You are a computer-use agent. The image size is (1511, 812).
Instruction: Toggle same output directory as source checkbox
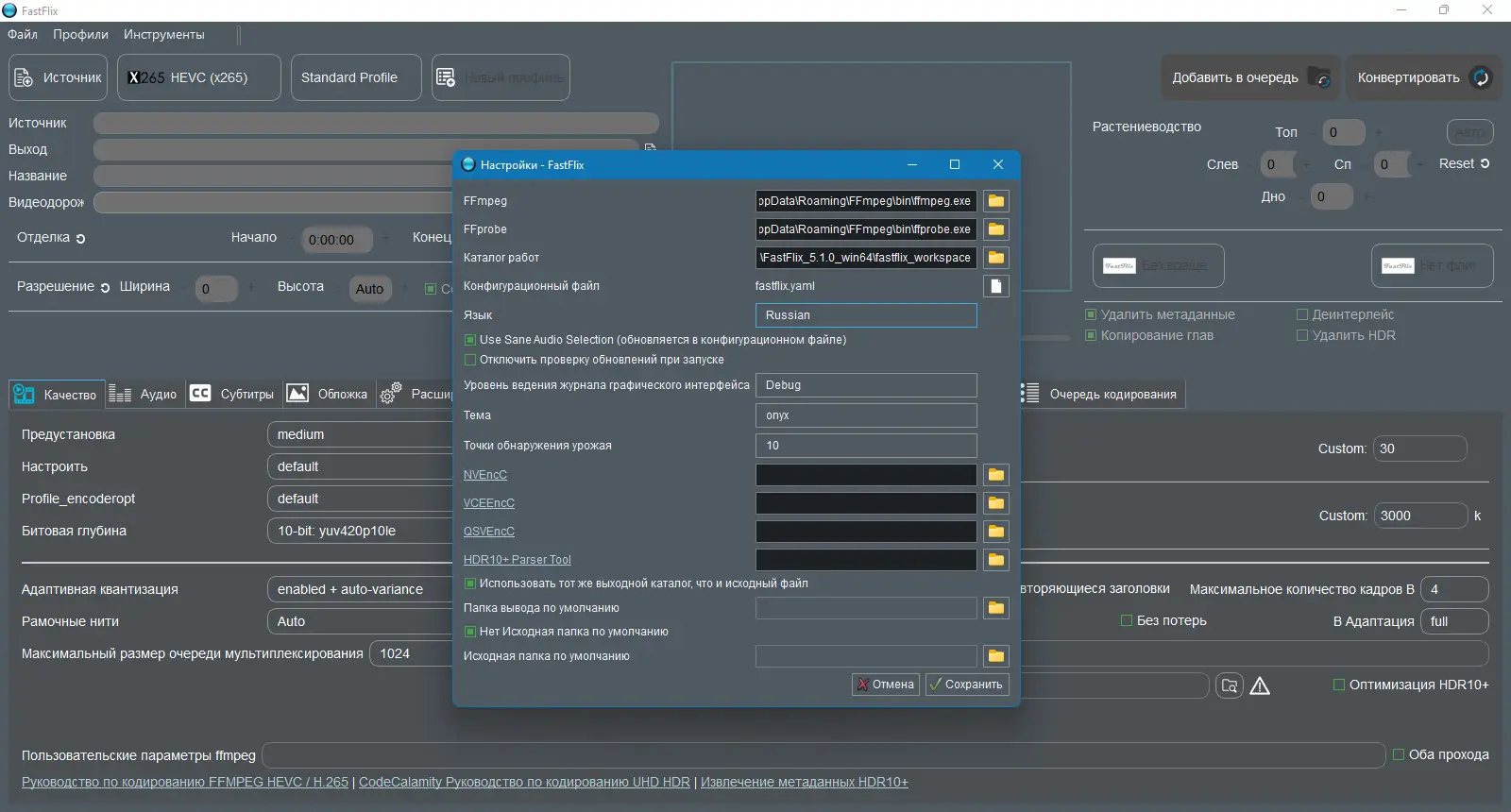470,584
